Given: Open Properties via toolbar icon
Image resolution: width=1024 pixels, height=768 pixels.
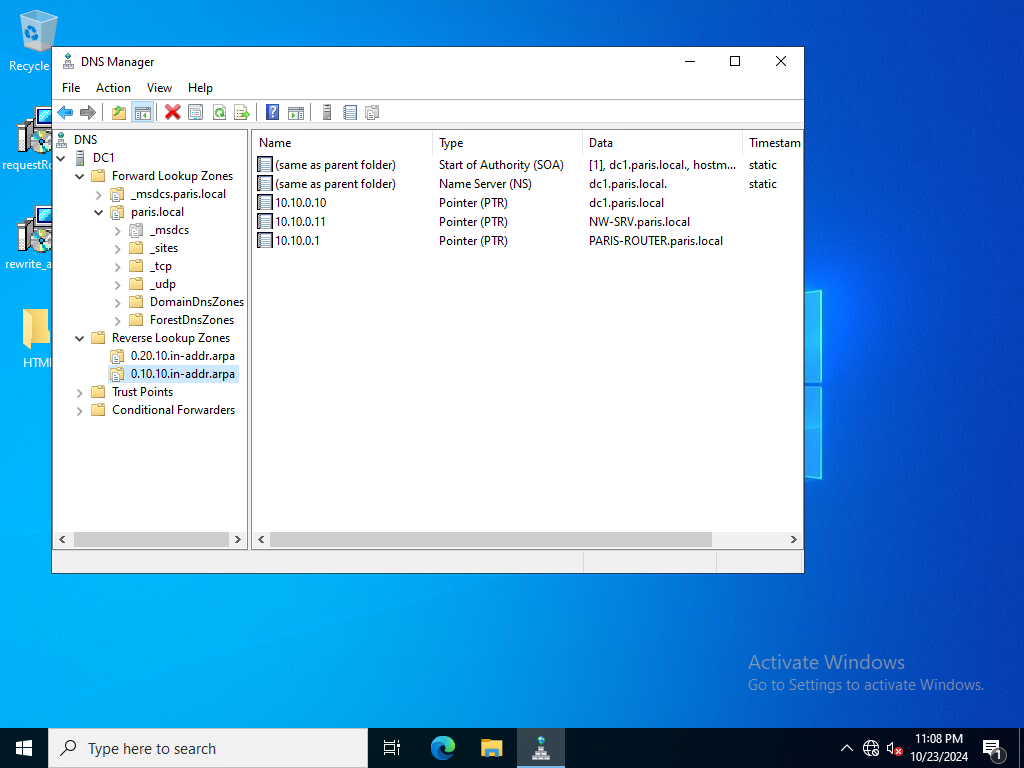Looking at the screenshot, I should (x=195, y=112).
